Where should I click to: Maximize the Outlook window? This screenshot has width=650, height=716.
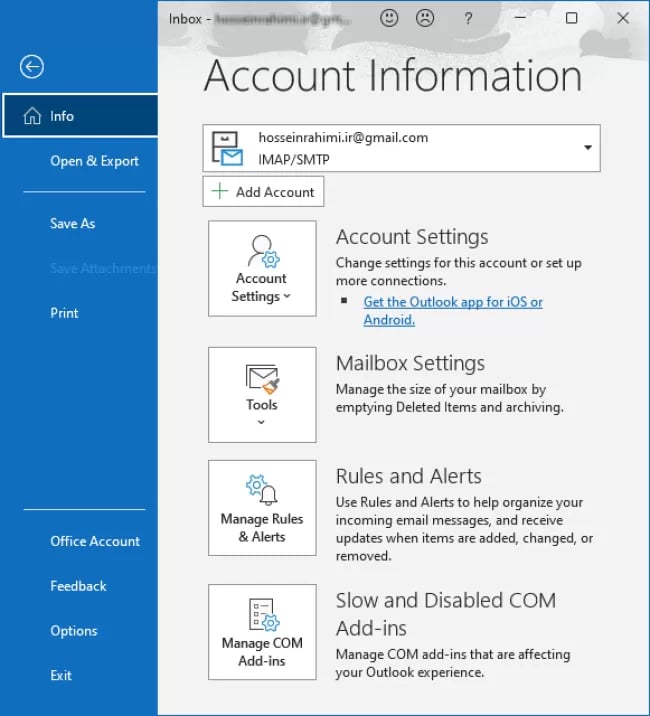pyautogui.click(x=571, y=18)
